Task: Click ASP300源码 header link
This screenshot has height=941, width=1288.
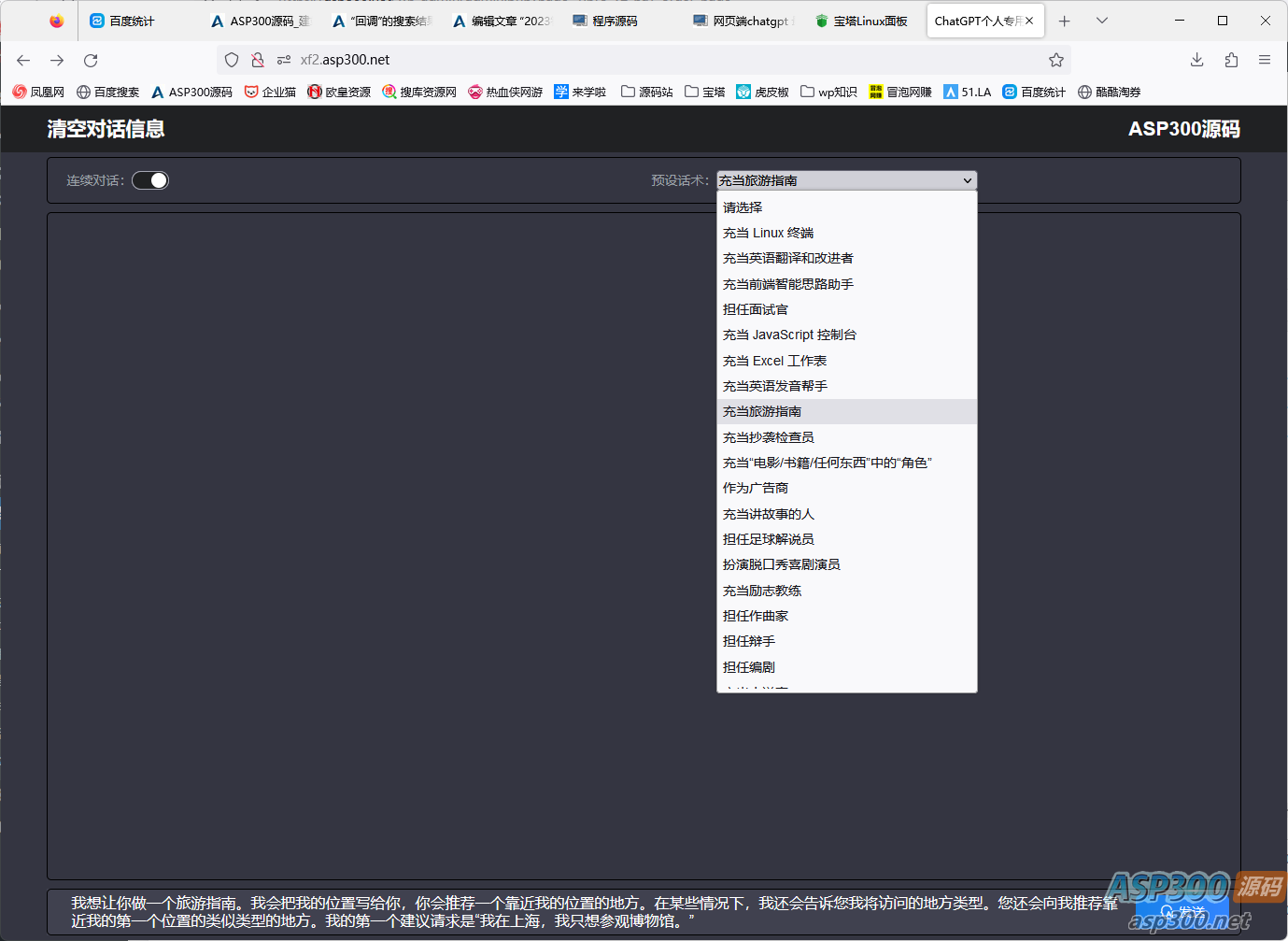Action: [x=1184, y=129]
